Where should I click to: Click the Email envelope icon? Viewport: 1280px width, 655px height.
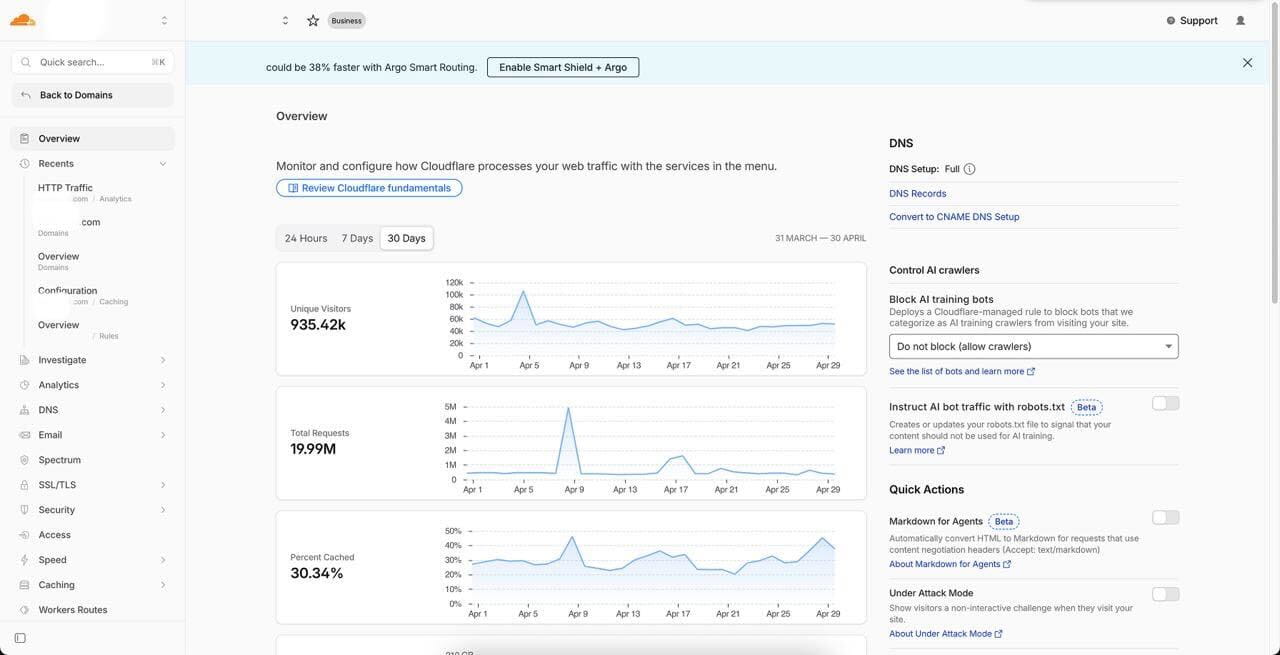pyautogui.click(x=24, y=435)
